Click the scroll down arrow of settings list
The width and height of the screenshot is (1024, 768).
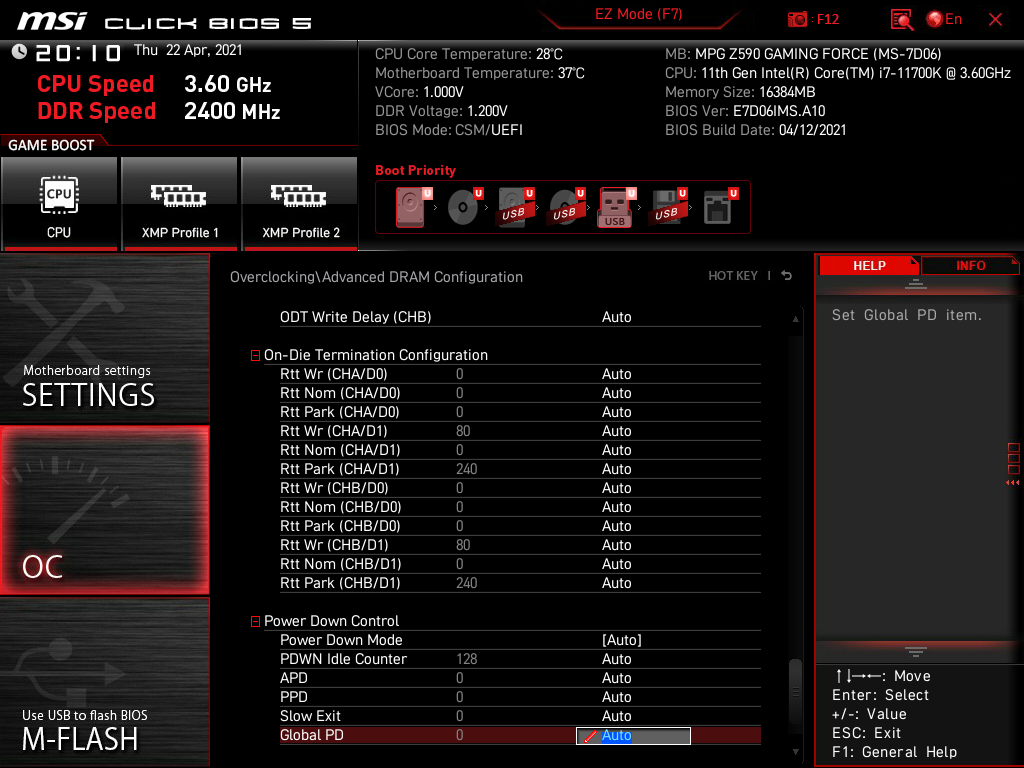(x=795, y=752)
